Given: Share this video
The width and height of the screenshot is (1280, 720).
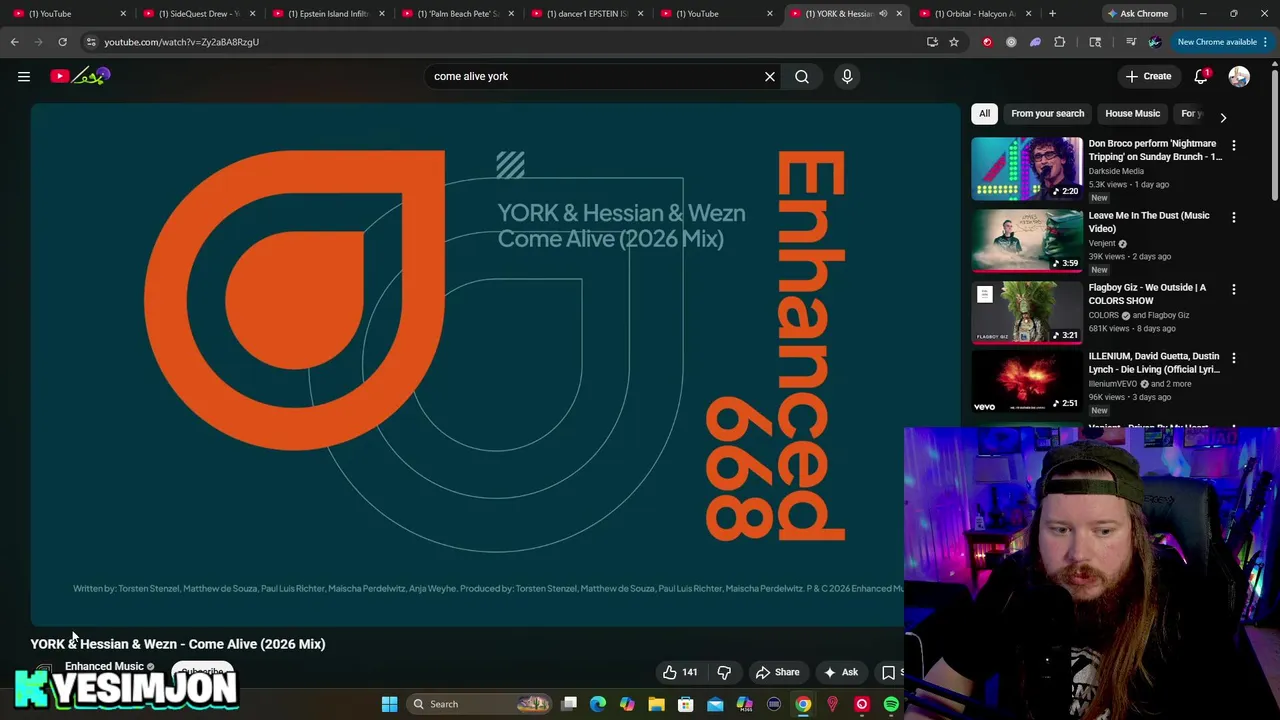Looking at the screenshot, I should (777, 672).
